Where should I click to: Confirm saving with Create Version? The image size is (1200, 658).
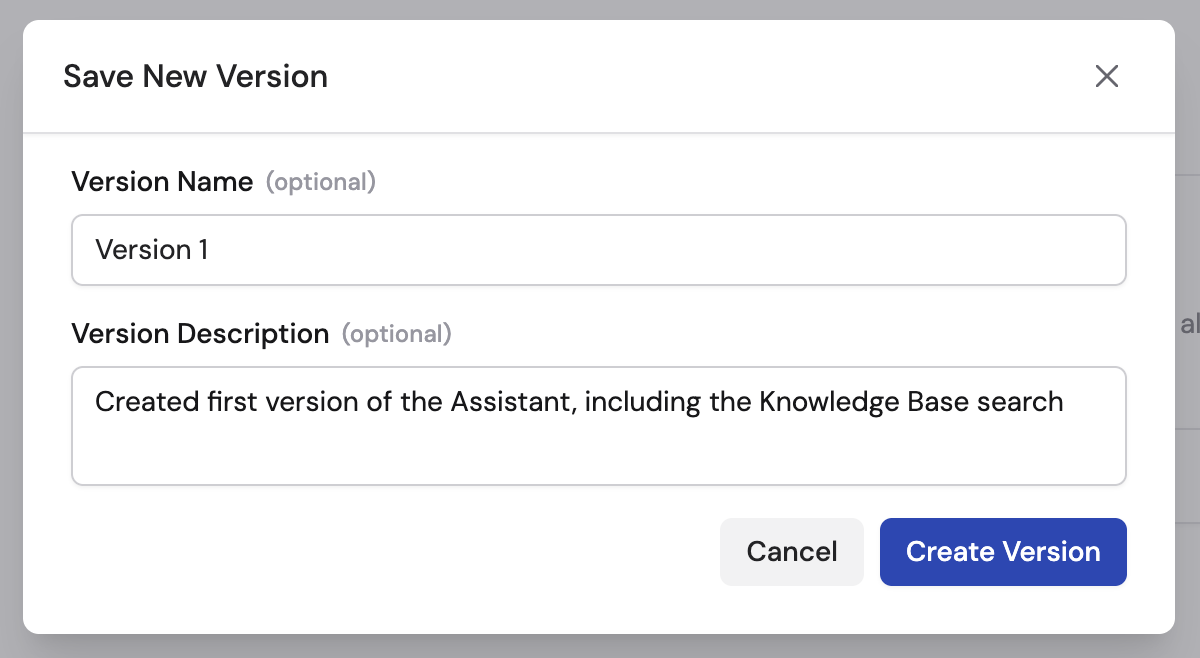(1002, 551)
